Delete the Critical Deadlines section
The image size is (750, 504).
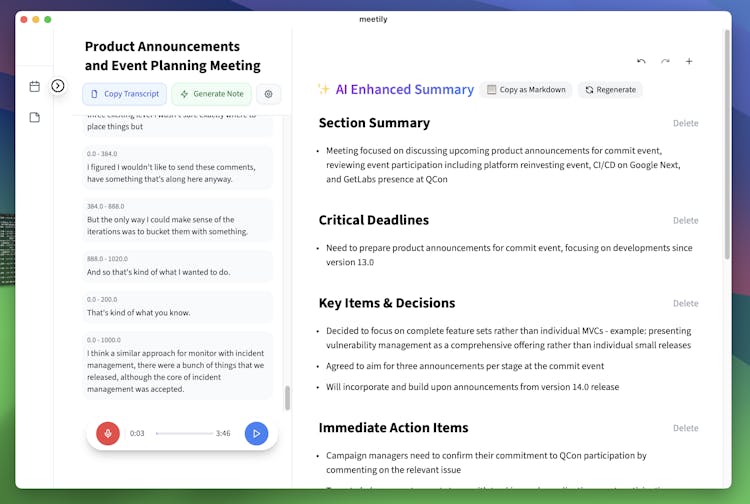click(685, 220)
